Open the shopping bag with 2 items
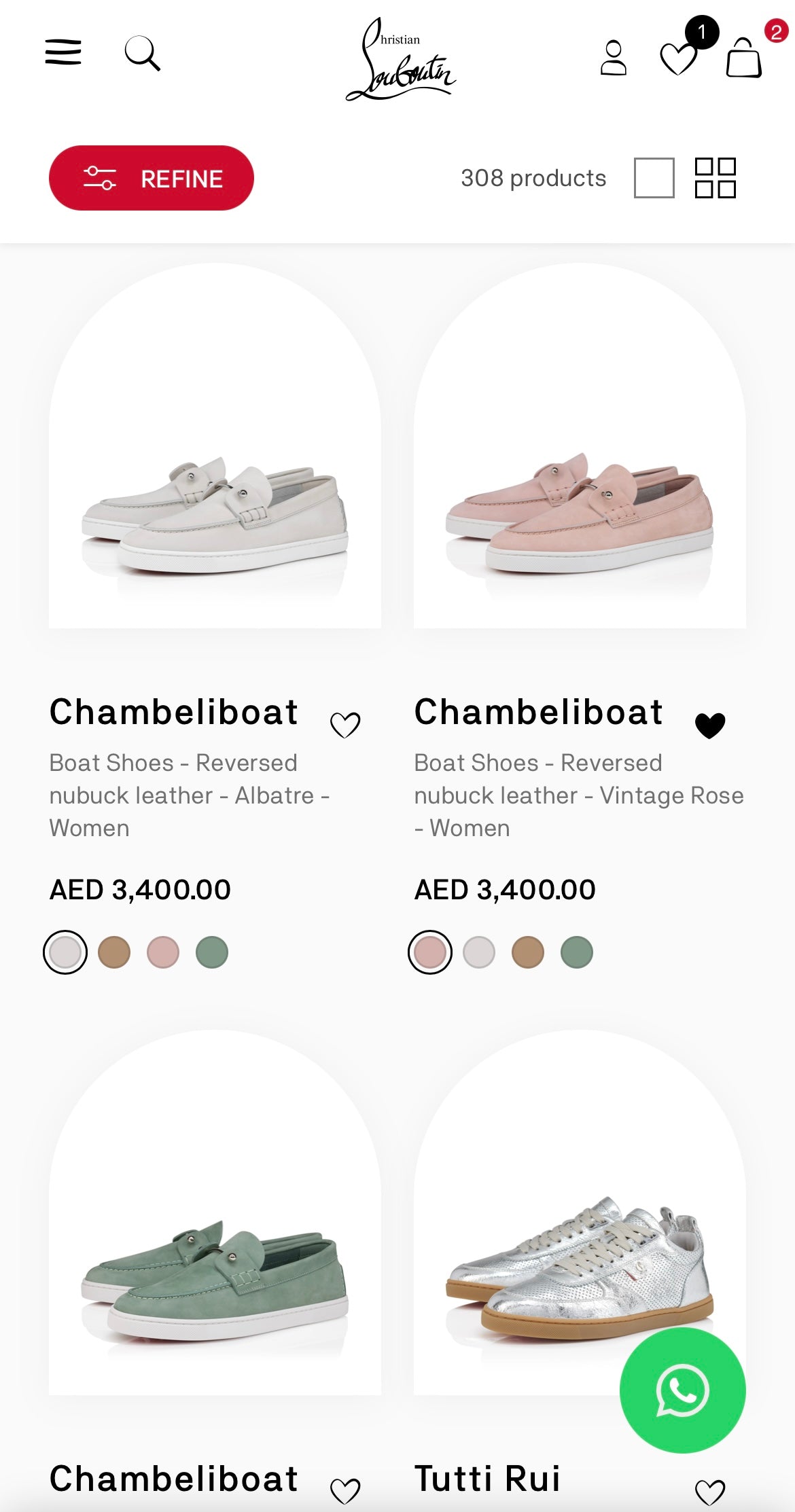This screenshot has width=795, height=1512. (x=743, y=61)
